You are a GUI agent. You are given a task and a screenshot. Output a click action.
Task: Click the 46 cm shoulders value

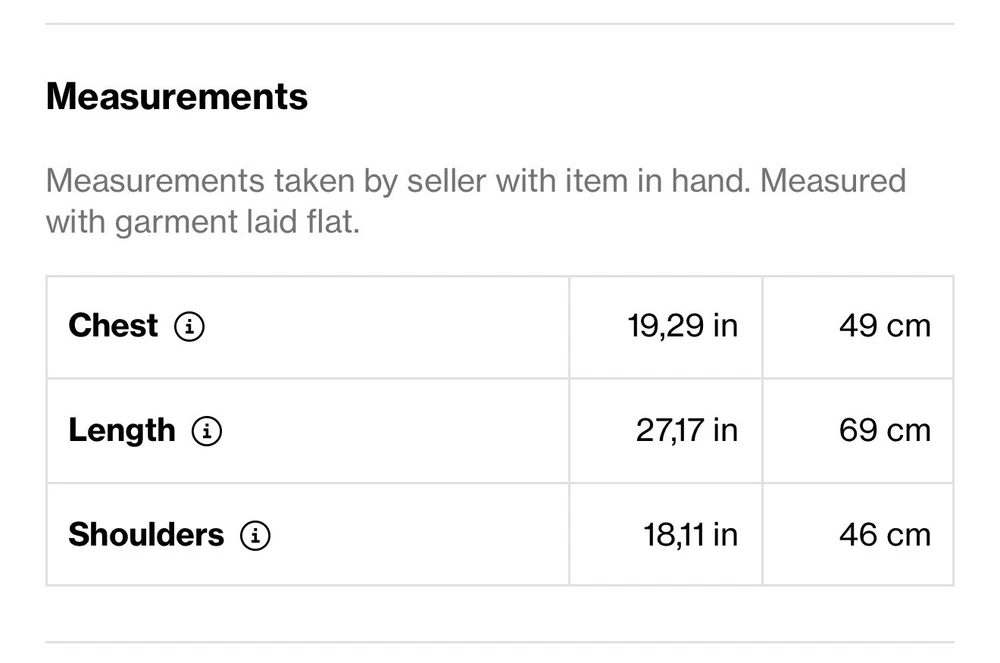click(x=884, y=535)
